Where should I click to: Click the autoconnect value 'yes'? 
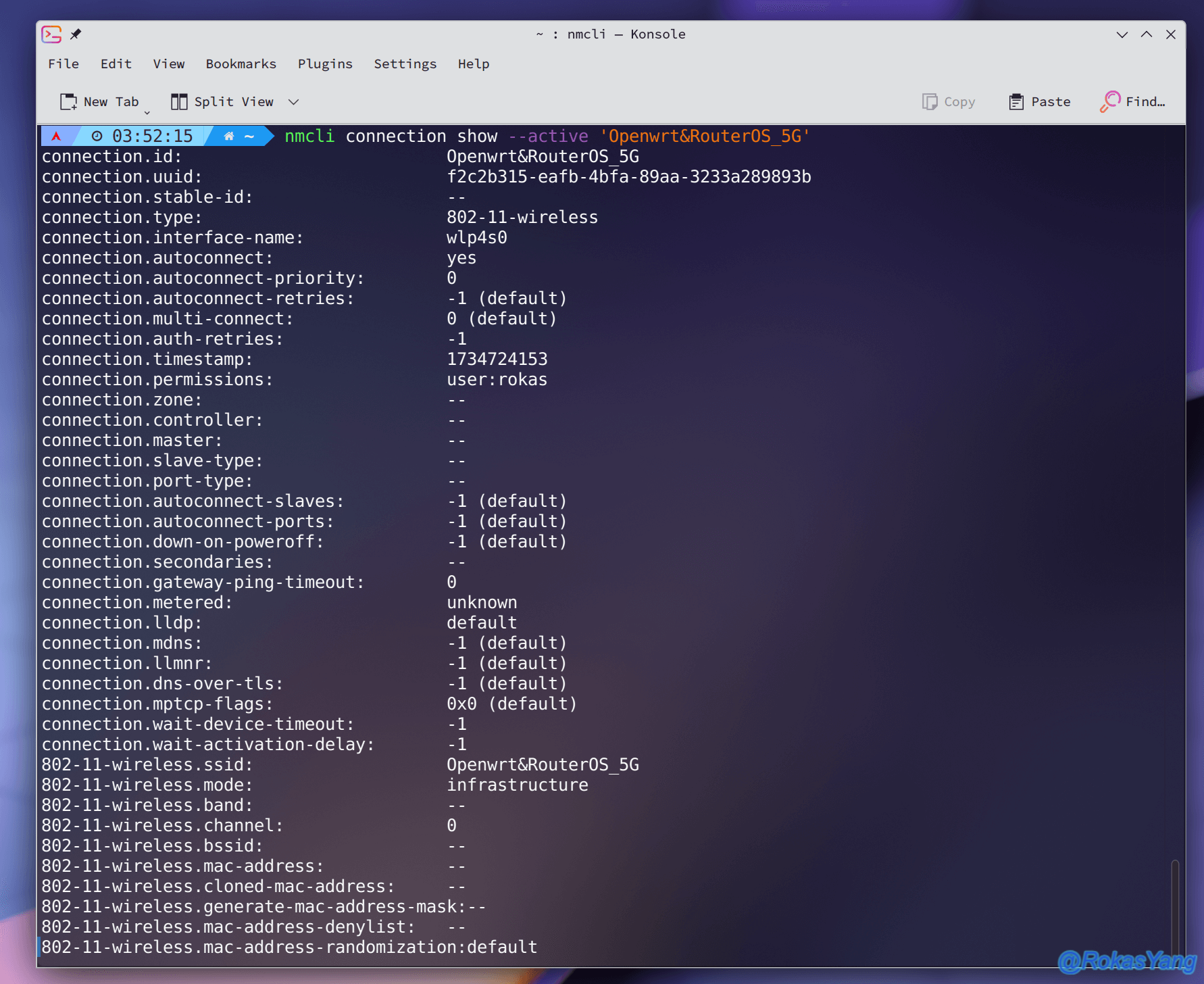coord(461,257)
